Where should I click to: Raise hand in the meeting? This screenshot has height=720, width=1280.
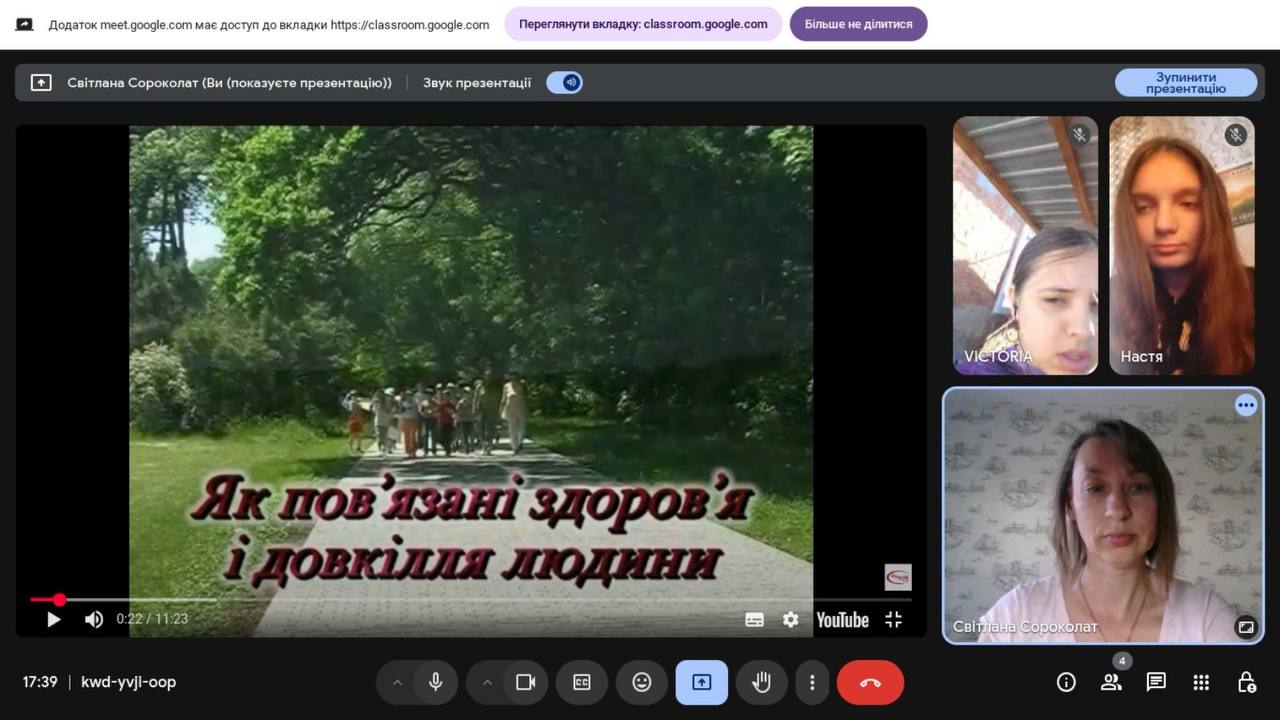(762, 682)
